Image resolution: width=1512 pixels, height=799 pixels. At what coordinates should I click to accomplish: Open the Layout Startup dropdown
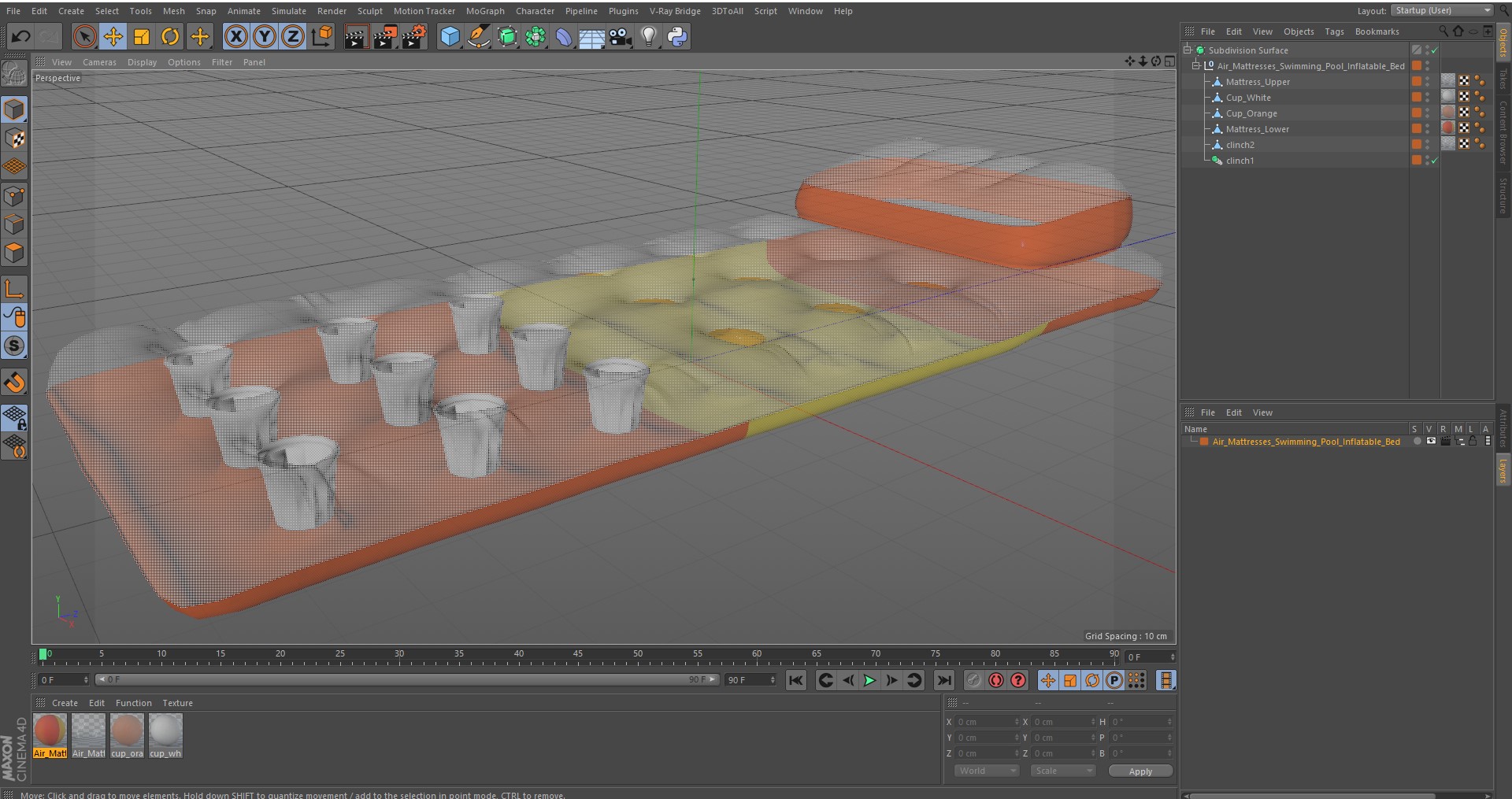pyautogui.click(x=1442, y=10)
